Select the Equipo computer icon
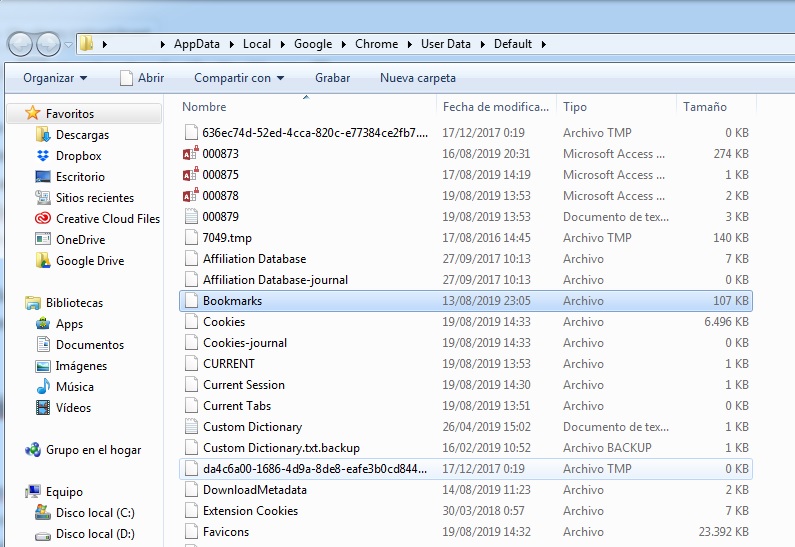 33,491
